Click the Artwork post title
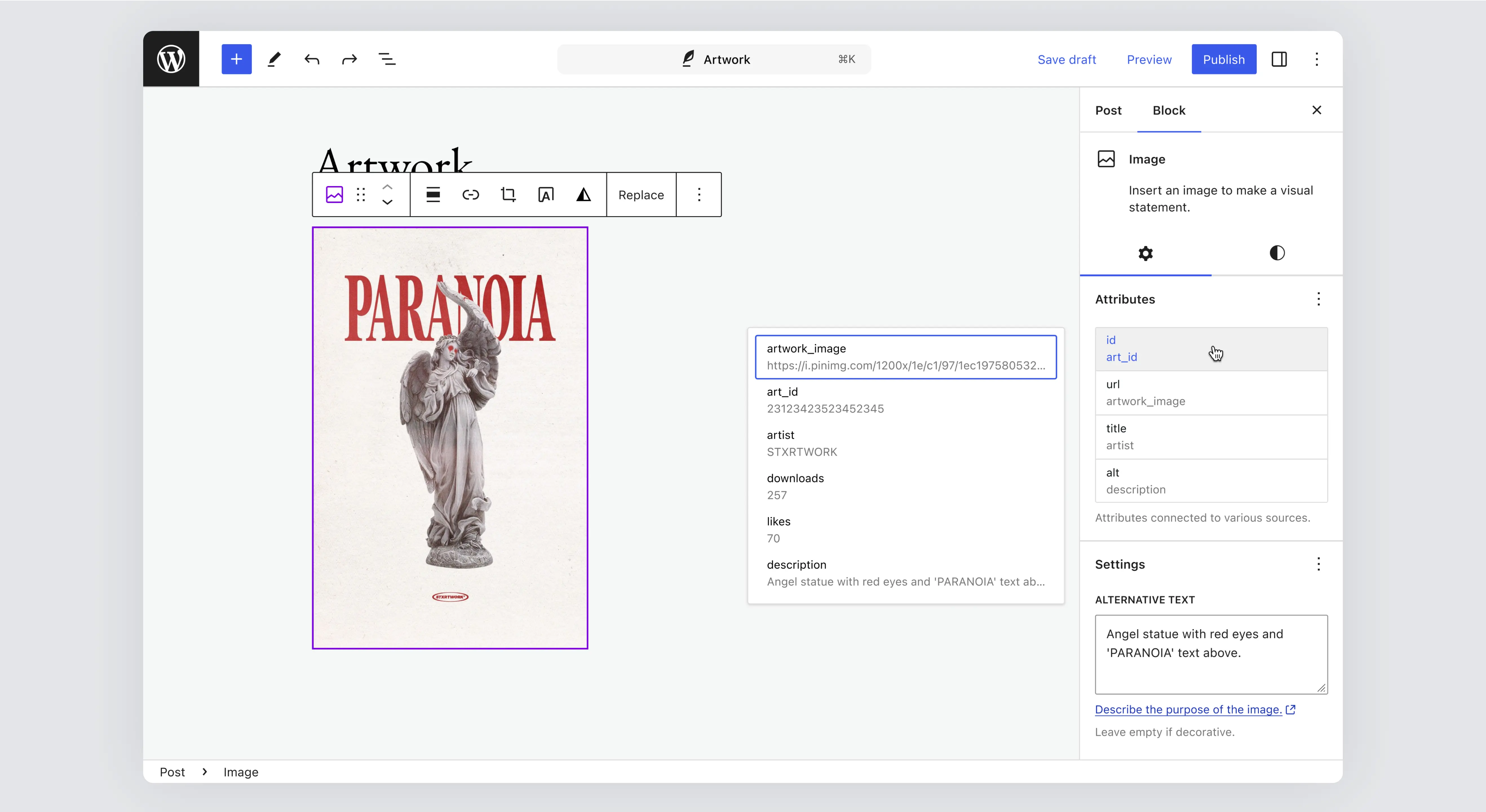The width and height of the screenshot is (1486, 812). click(x=395, y=160)
